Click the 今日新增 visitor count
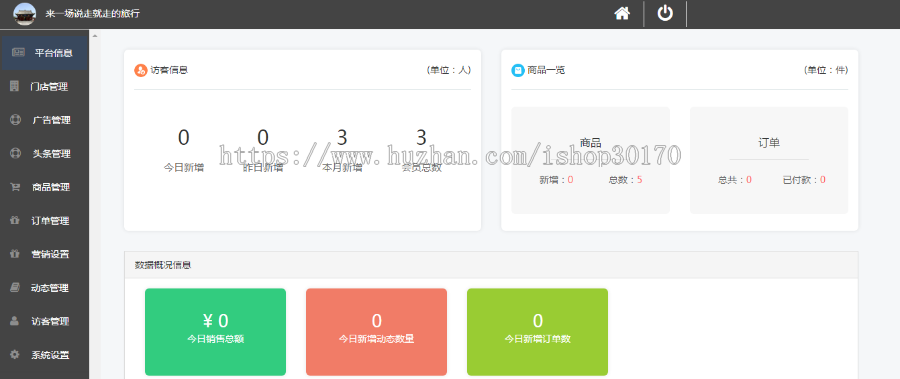The width and height of the screenshot is (900, 379). 183,138
